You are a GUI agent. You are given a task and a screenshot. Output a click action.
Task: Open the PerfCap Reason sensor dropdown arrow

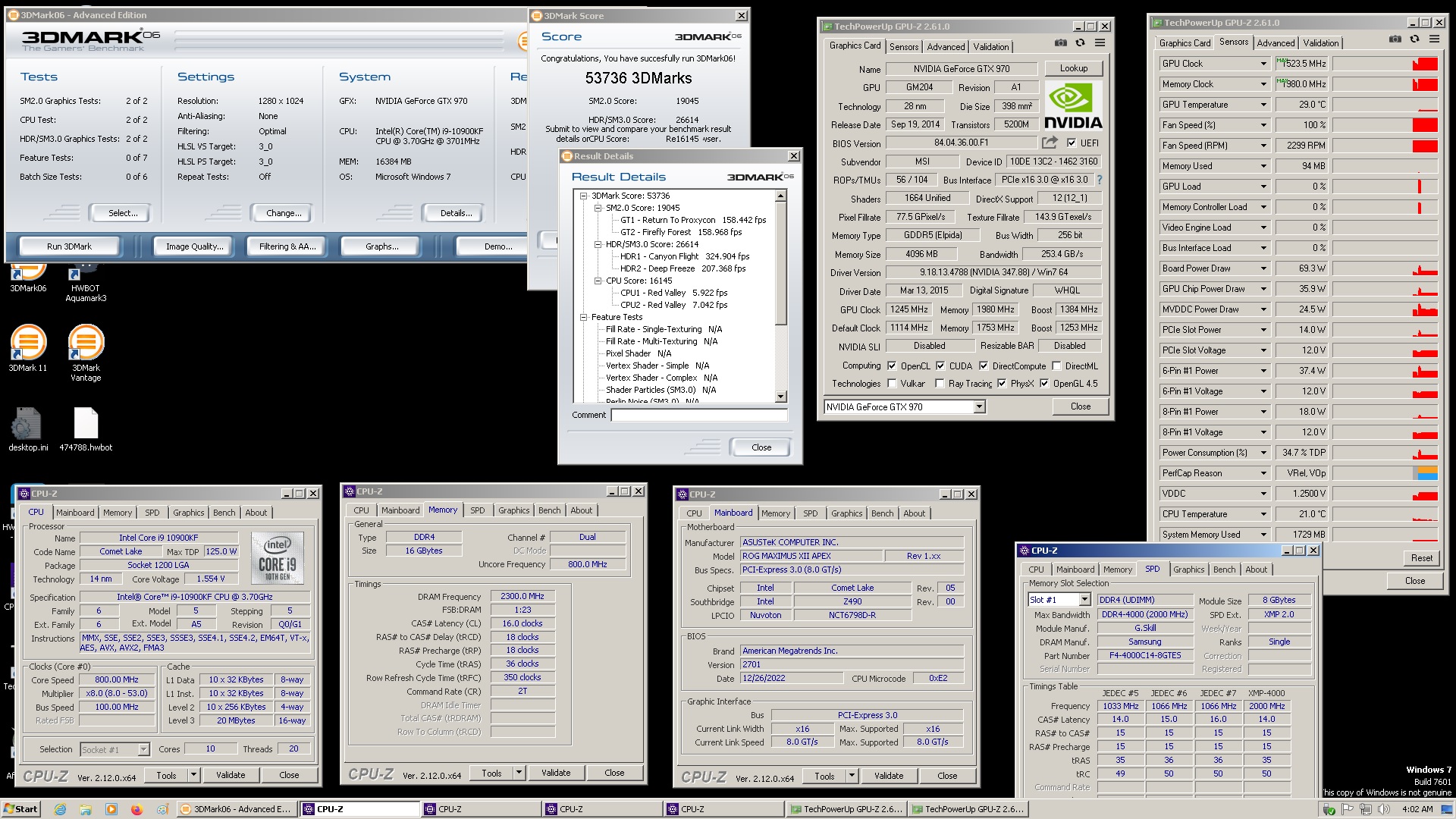pyautogui.click(x=1263, y=473)
